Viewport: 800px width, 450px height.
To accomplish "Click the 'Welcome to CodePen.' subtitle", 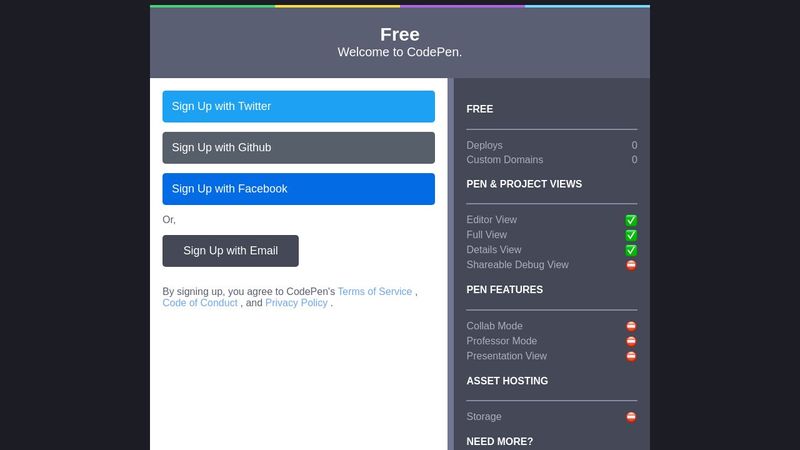I will (399, 52).
